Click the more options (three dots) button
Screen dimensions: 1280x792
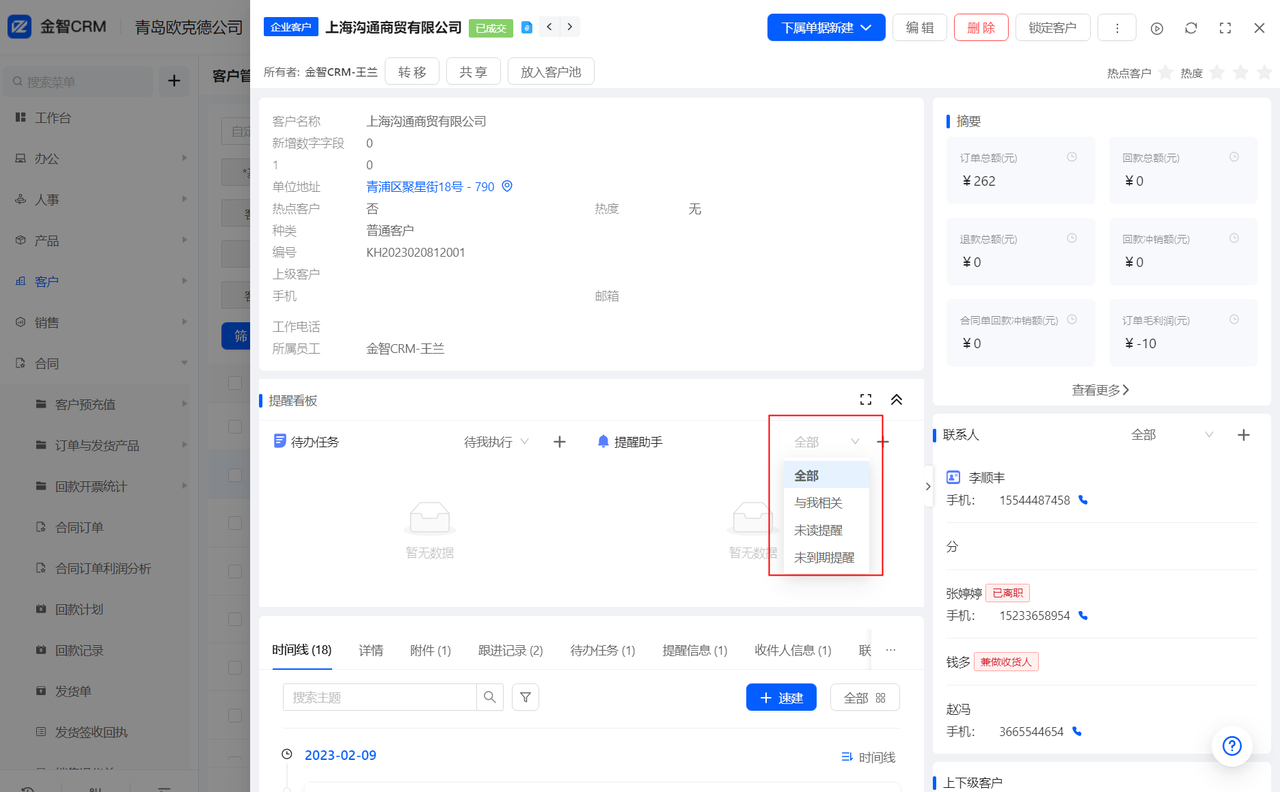pos(1117,28)
